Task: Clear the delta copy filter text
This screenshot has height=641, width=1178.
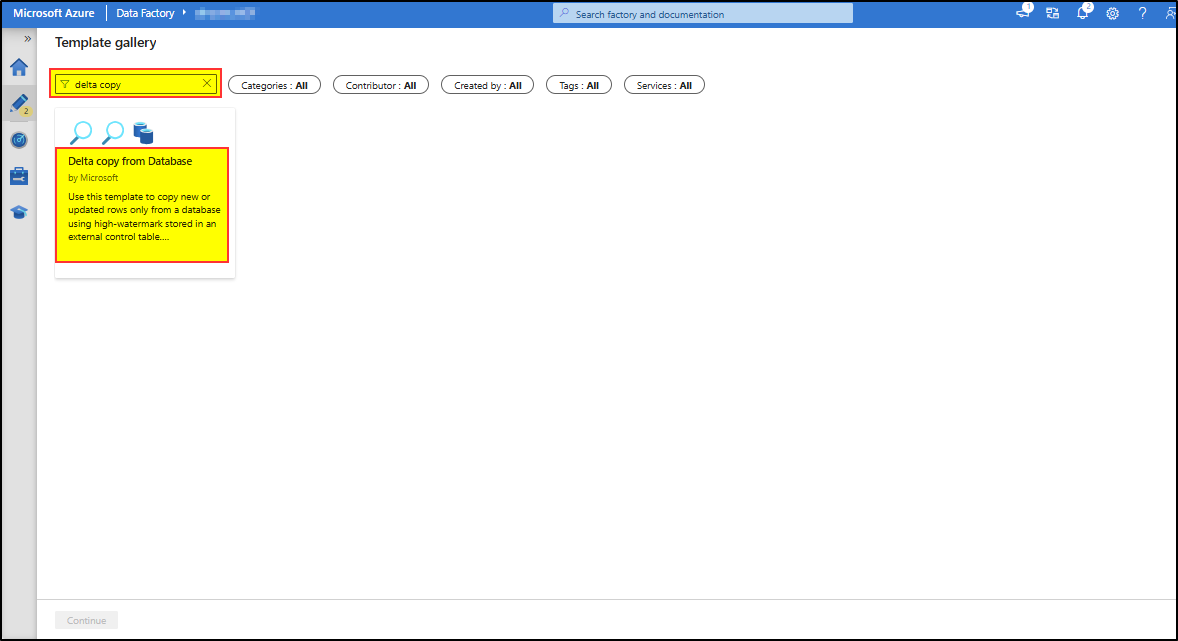Action: pyautogui.click(x=207, y=83)
